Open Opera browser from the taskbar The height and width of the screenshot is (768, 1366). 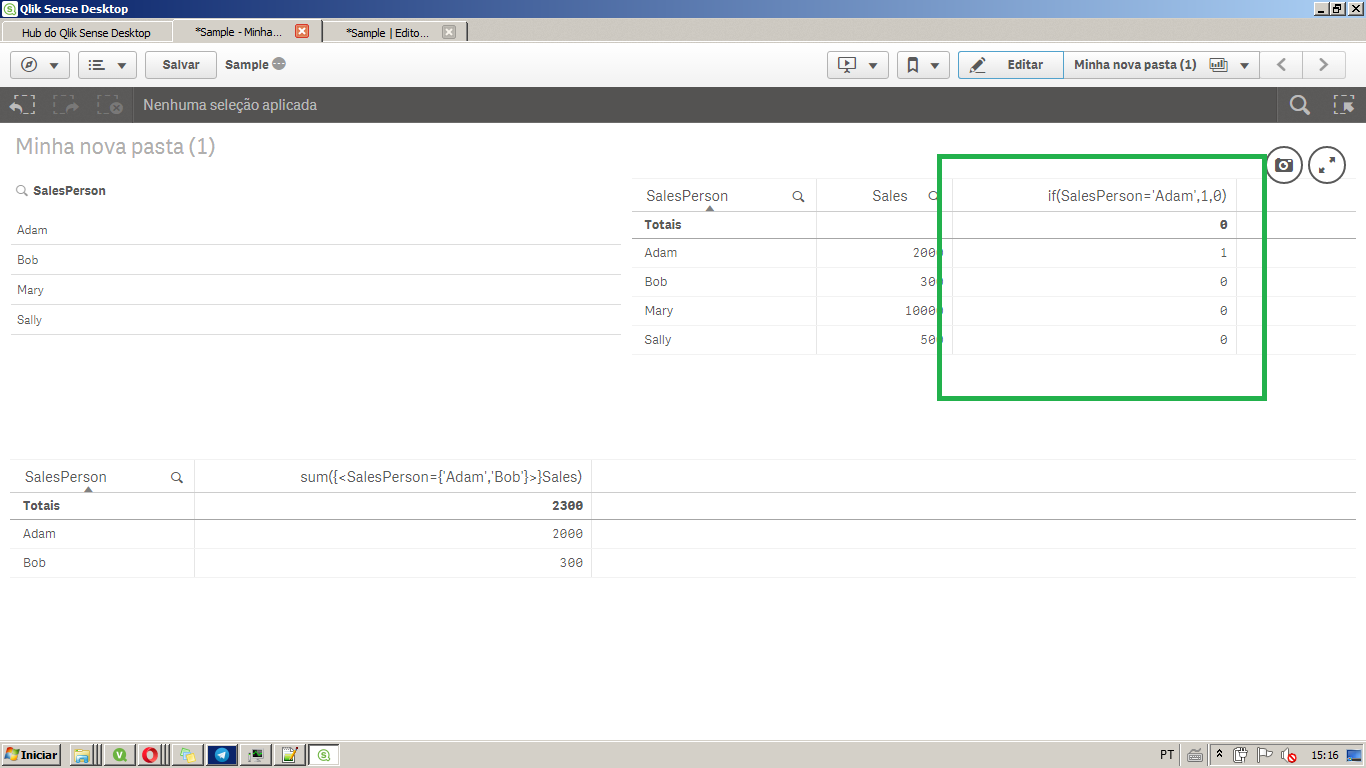click(150, 755)
